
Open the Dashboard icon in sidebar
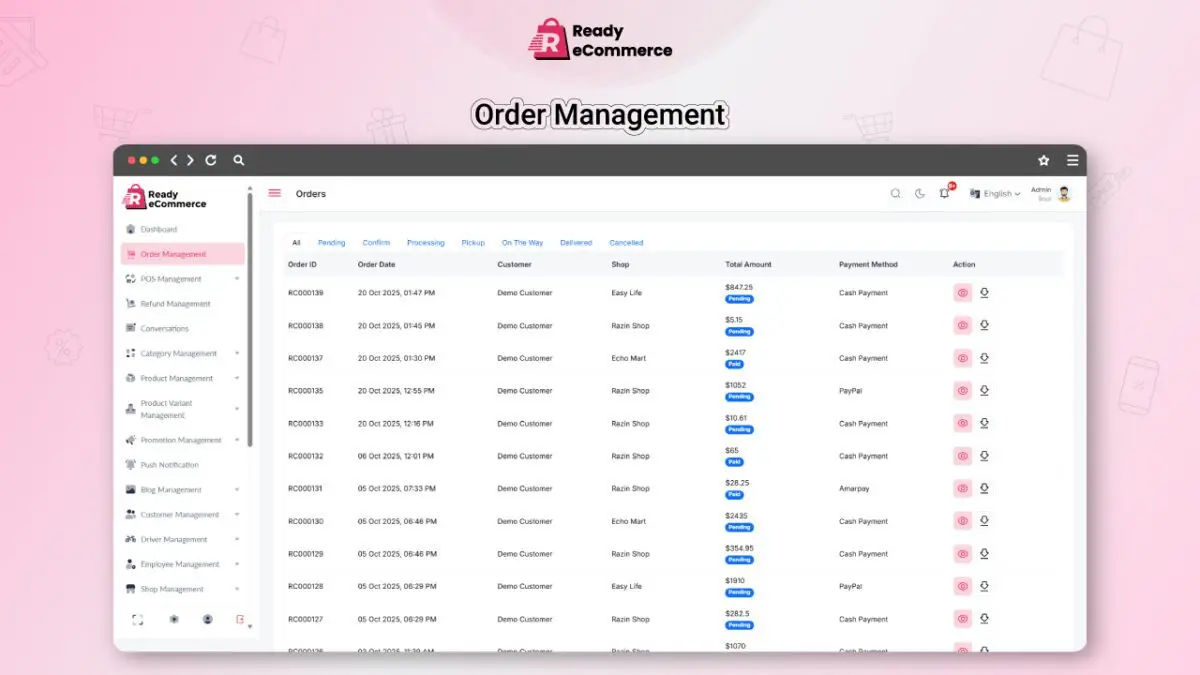(x=131, y=229)
